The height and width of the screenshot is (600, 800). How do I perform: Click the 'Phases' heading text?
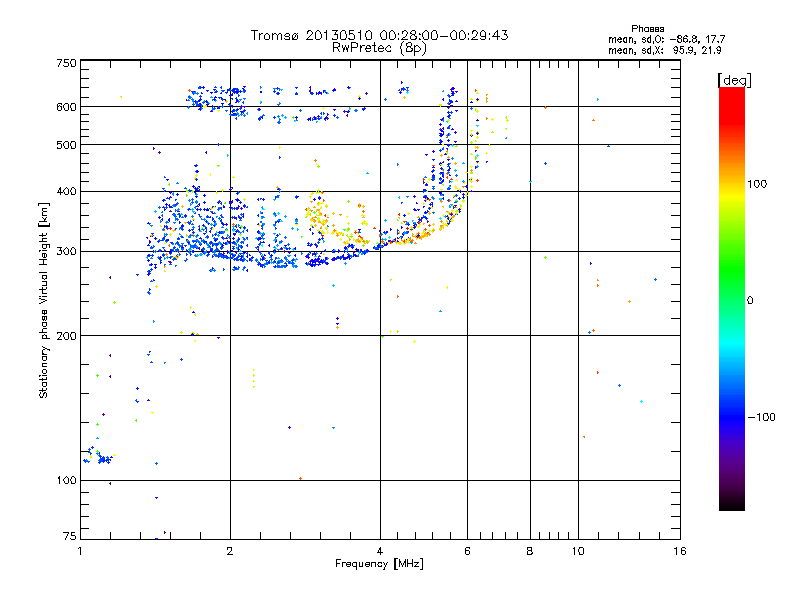(x=647, y=29)
